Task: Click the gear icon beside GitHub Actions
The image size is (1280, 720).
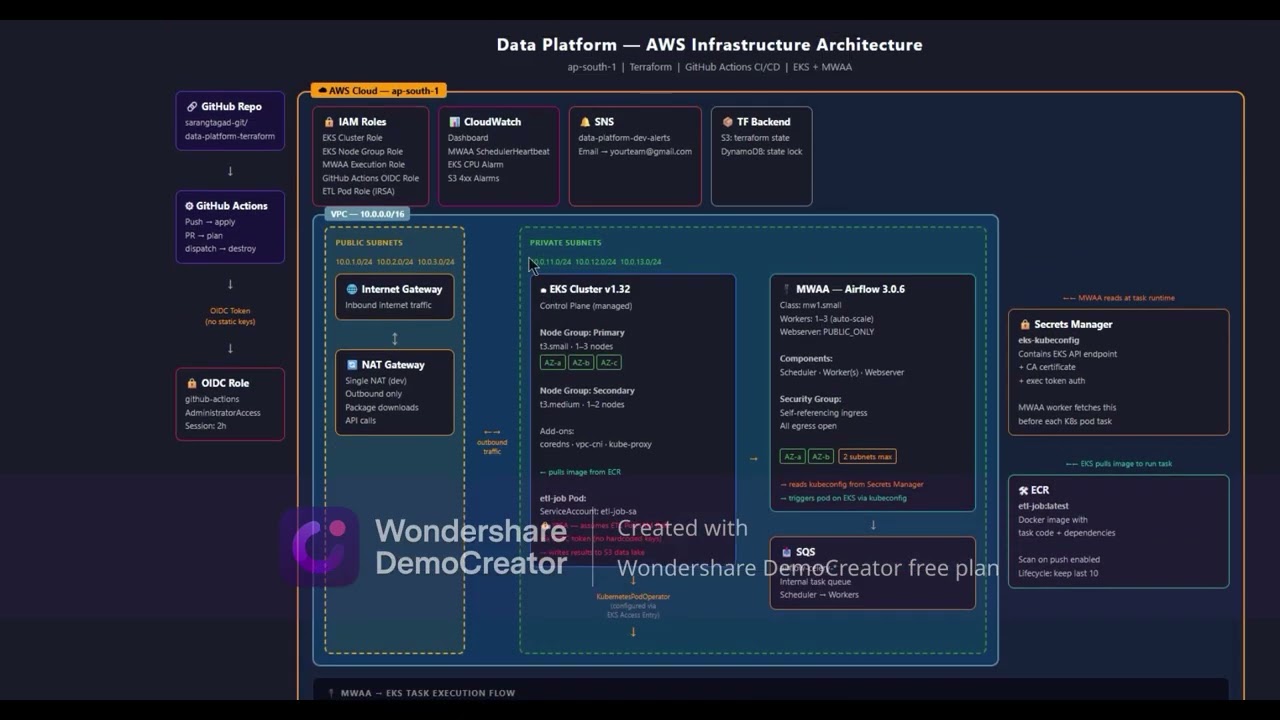Action: pyautogui.click(x=190, y=206)
